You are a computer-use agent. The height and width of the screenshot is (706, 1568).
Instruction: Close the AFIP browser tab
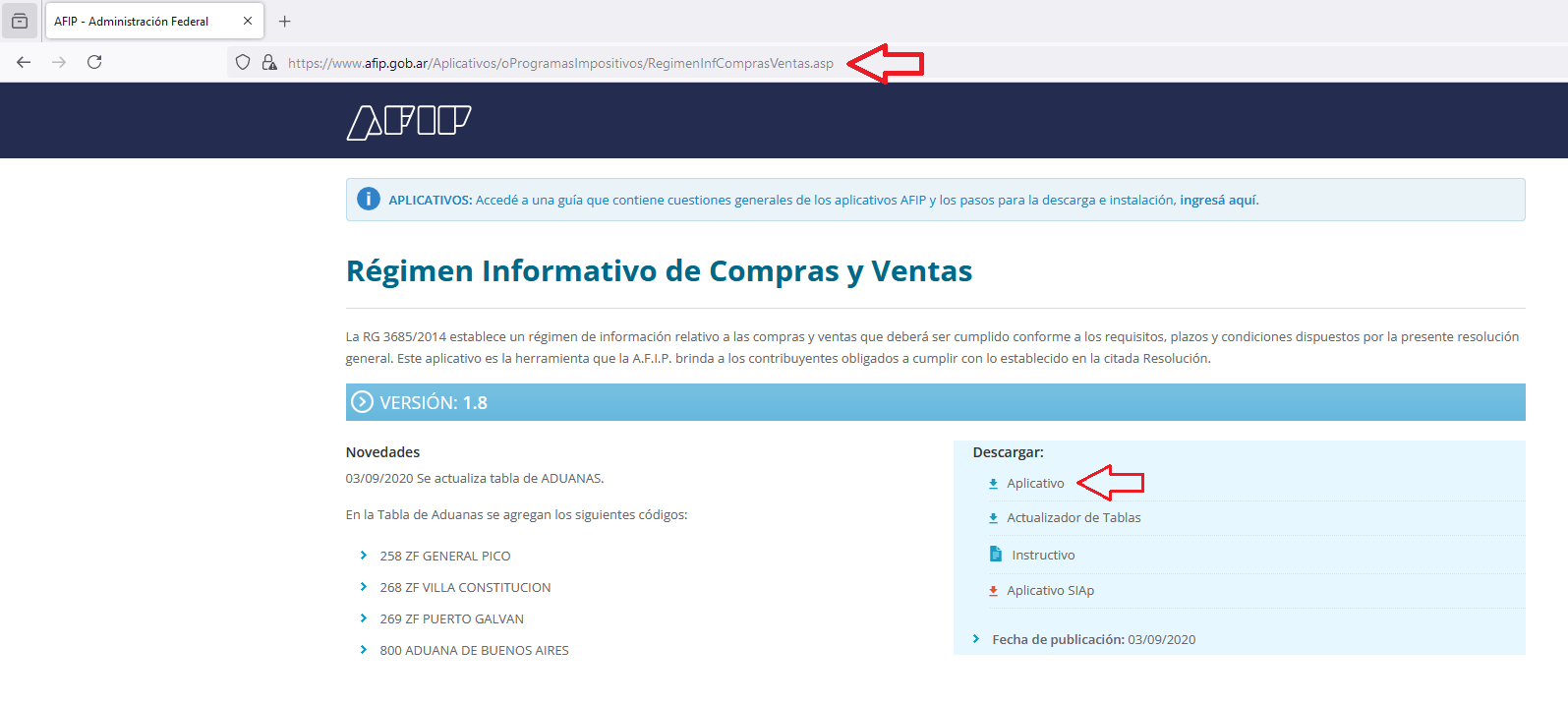point(248,21)
